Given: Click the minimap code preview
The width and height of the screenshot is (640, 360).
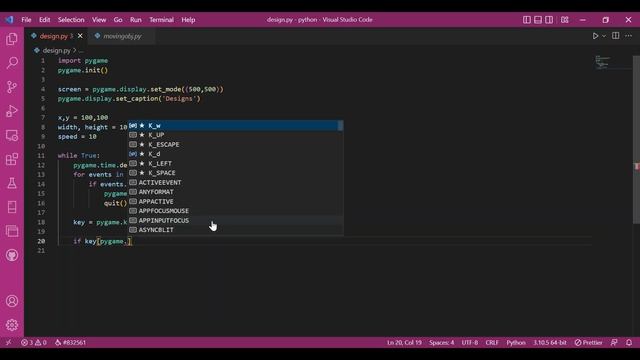Looking at the screenshot, I should [602, 62].
